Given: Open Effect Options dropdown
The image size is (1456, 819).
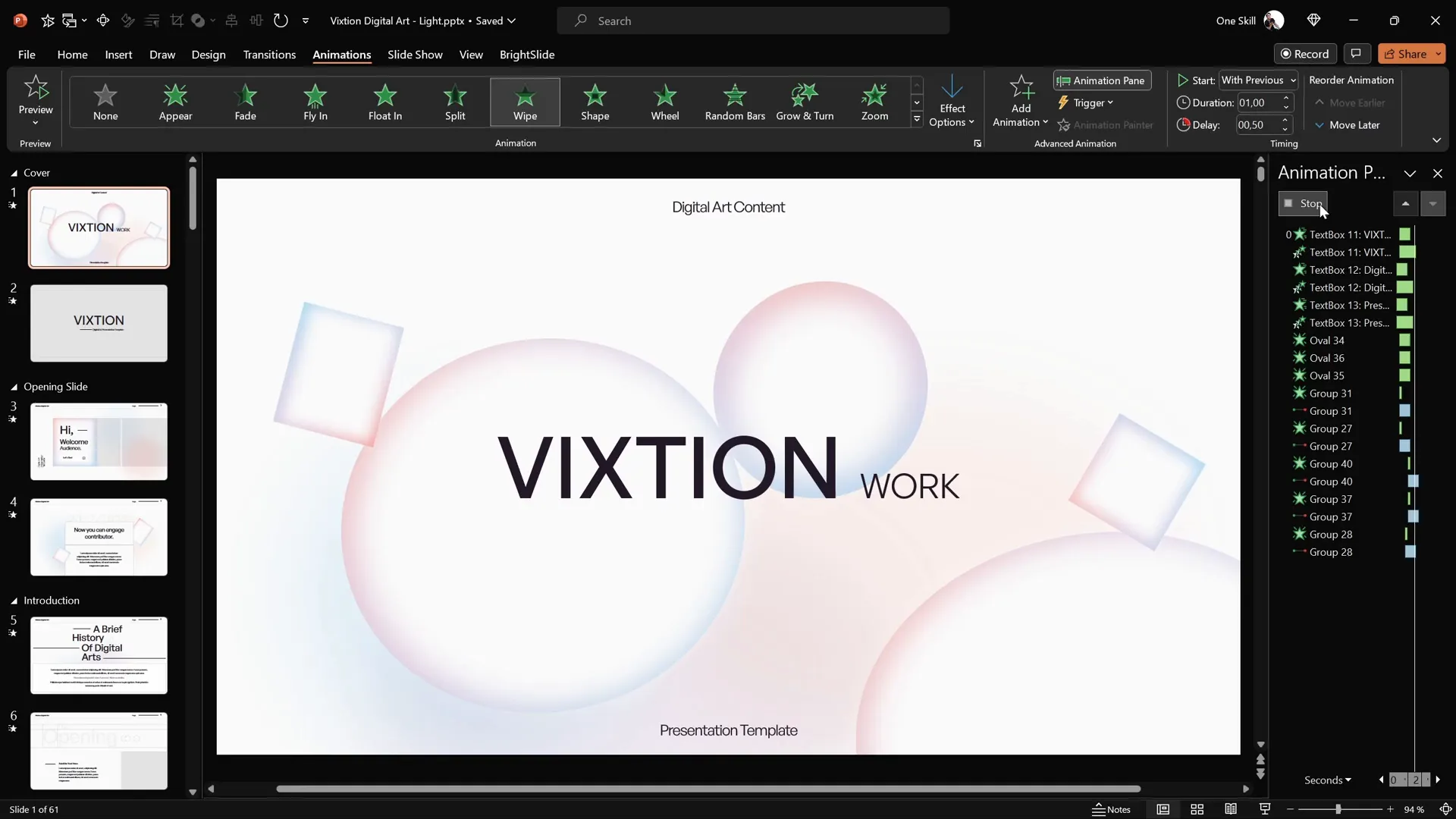Looking at the screenshot, I should pos(952,102).
